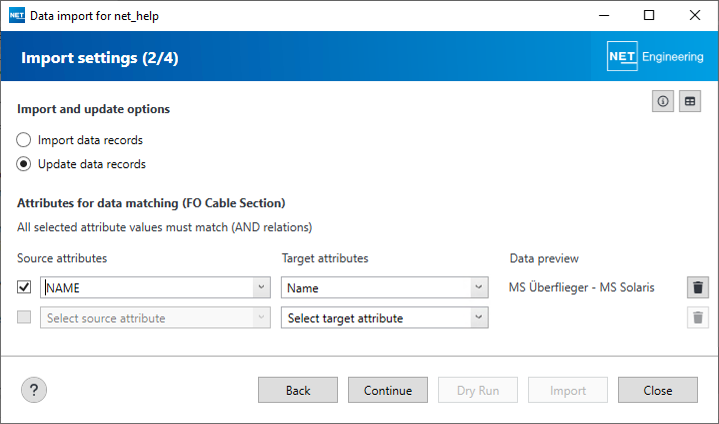
Task: Click the info icon button
Action: [x=663, y=102]
